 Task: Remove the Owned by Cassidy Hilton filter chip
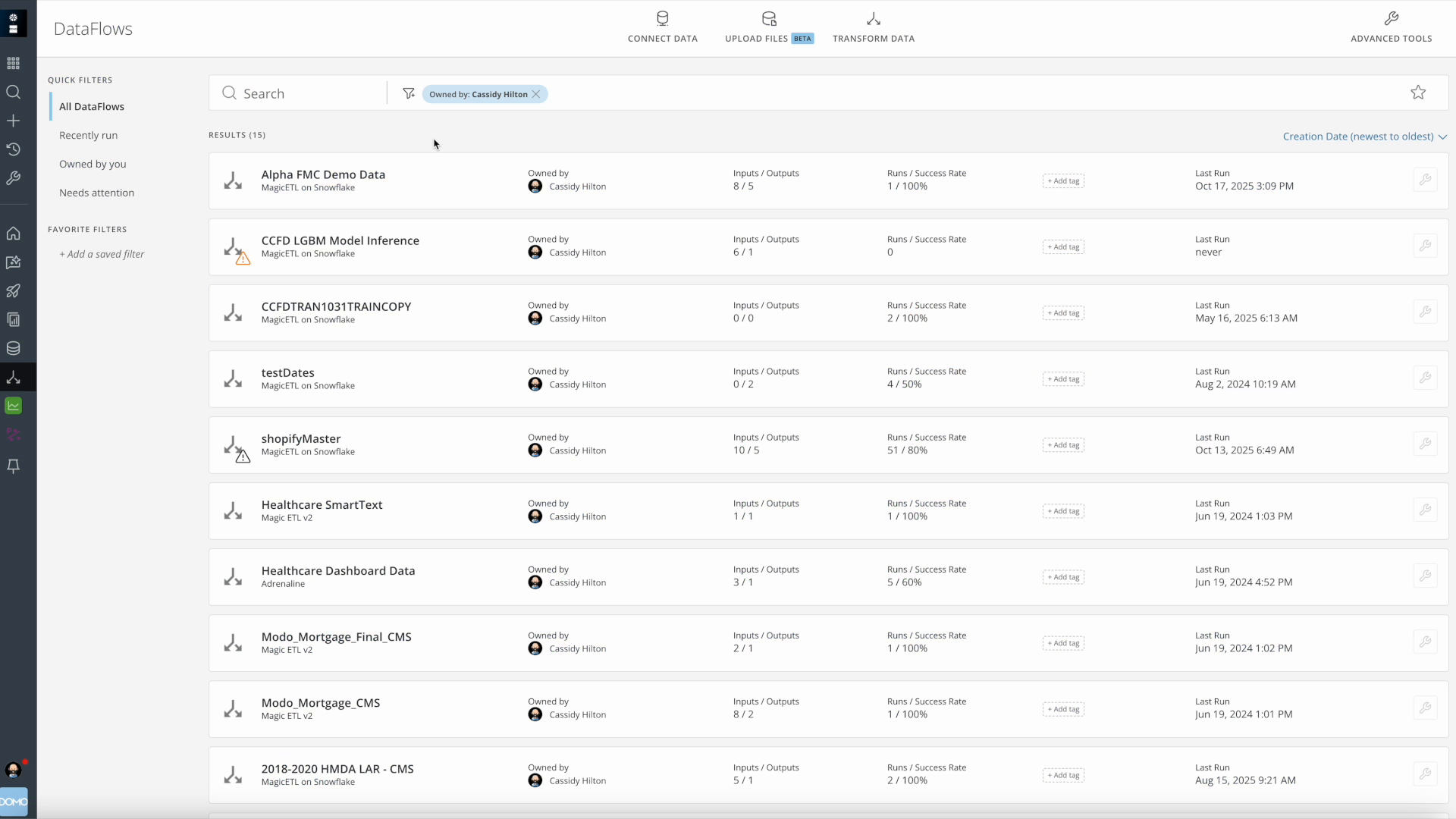pyautogui.click(x=536, y=93)
